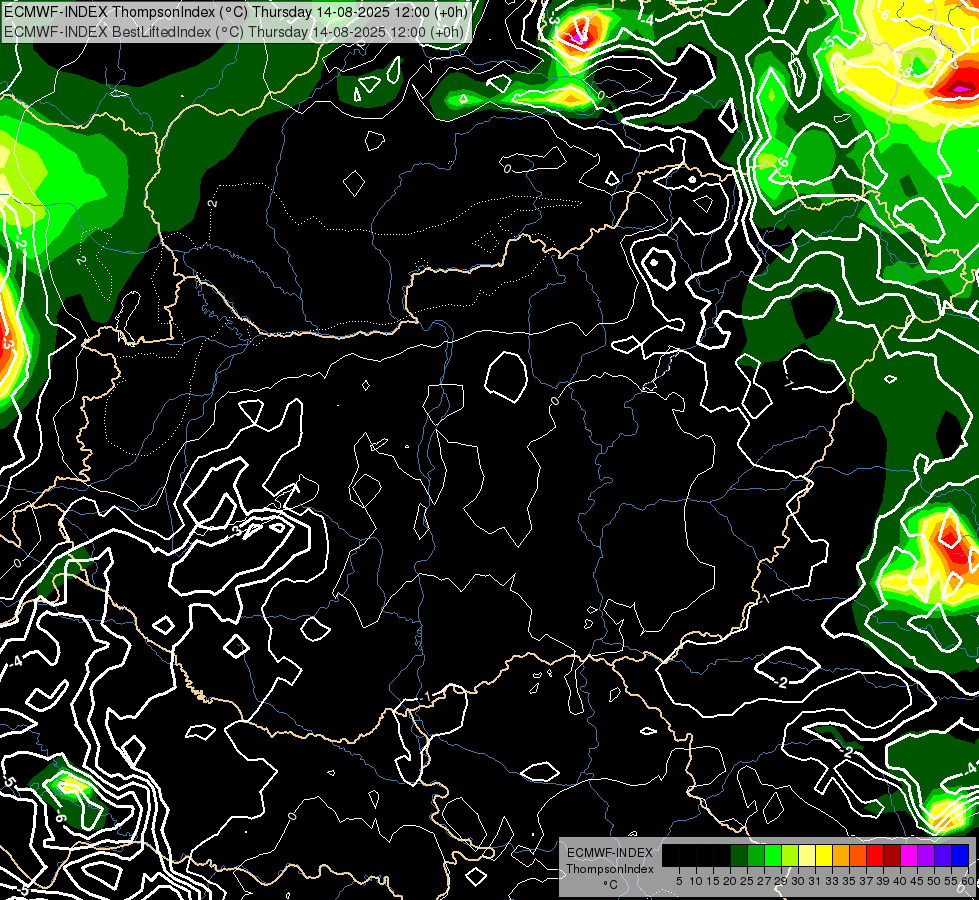The height and width of the screenshot is (900, 979).
Task: Click the legend tick value 33
Action: click(832, 881)
